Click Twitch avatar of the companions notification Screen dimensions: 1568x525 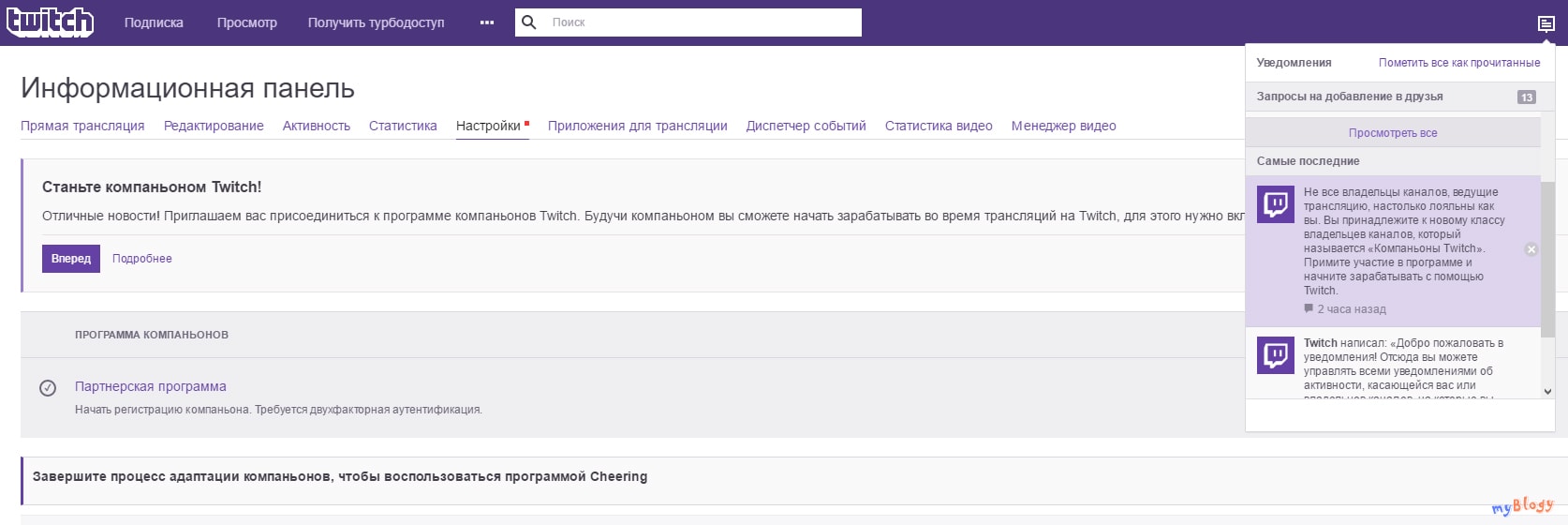coord(1276,202)
